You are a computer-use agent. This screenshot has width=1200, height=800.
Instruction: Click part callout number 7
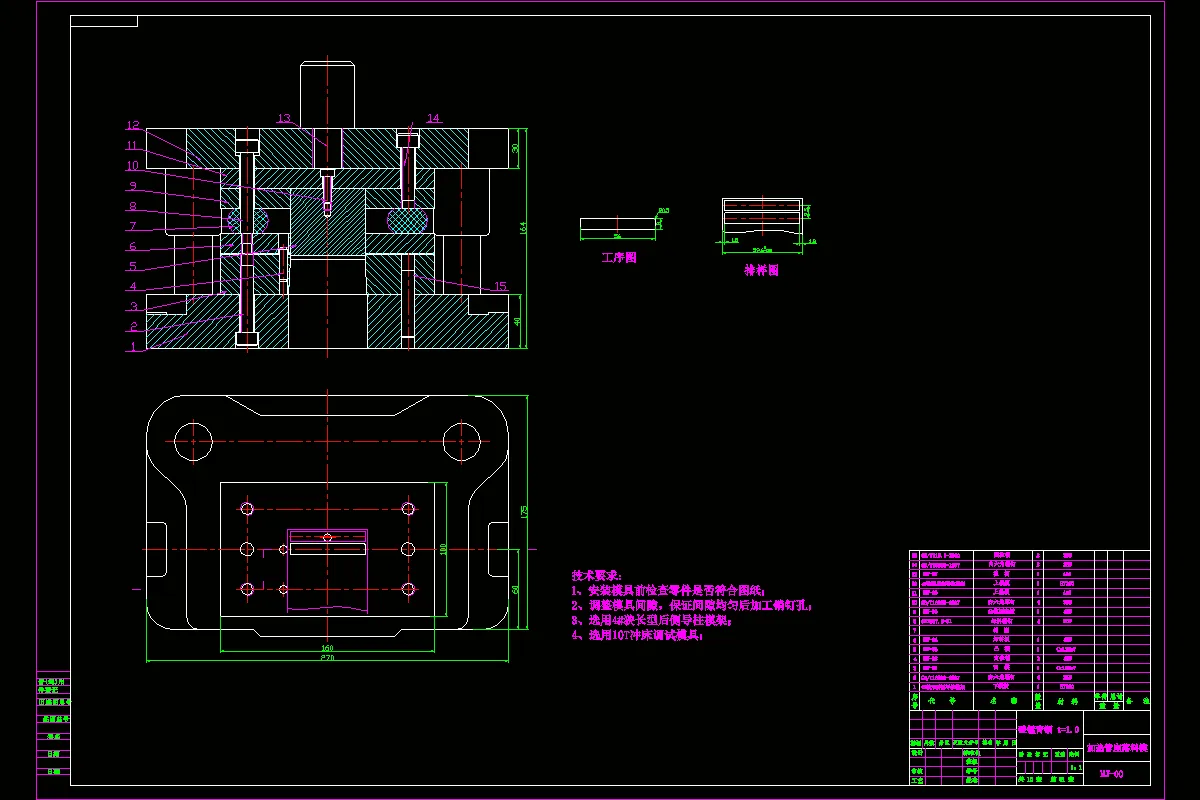point(132,226)
